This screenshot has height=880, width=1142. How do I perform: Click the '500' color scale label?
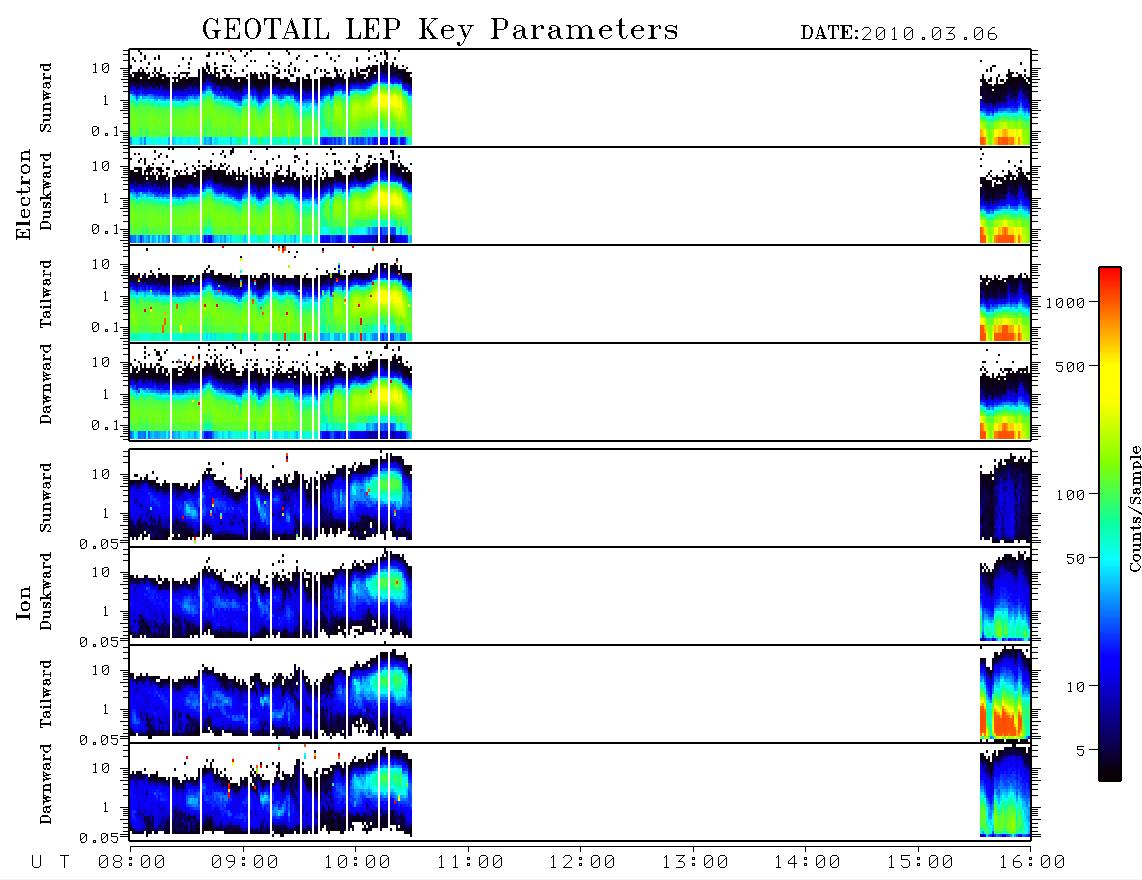pyautogui.click(x=1071, y=366)
